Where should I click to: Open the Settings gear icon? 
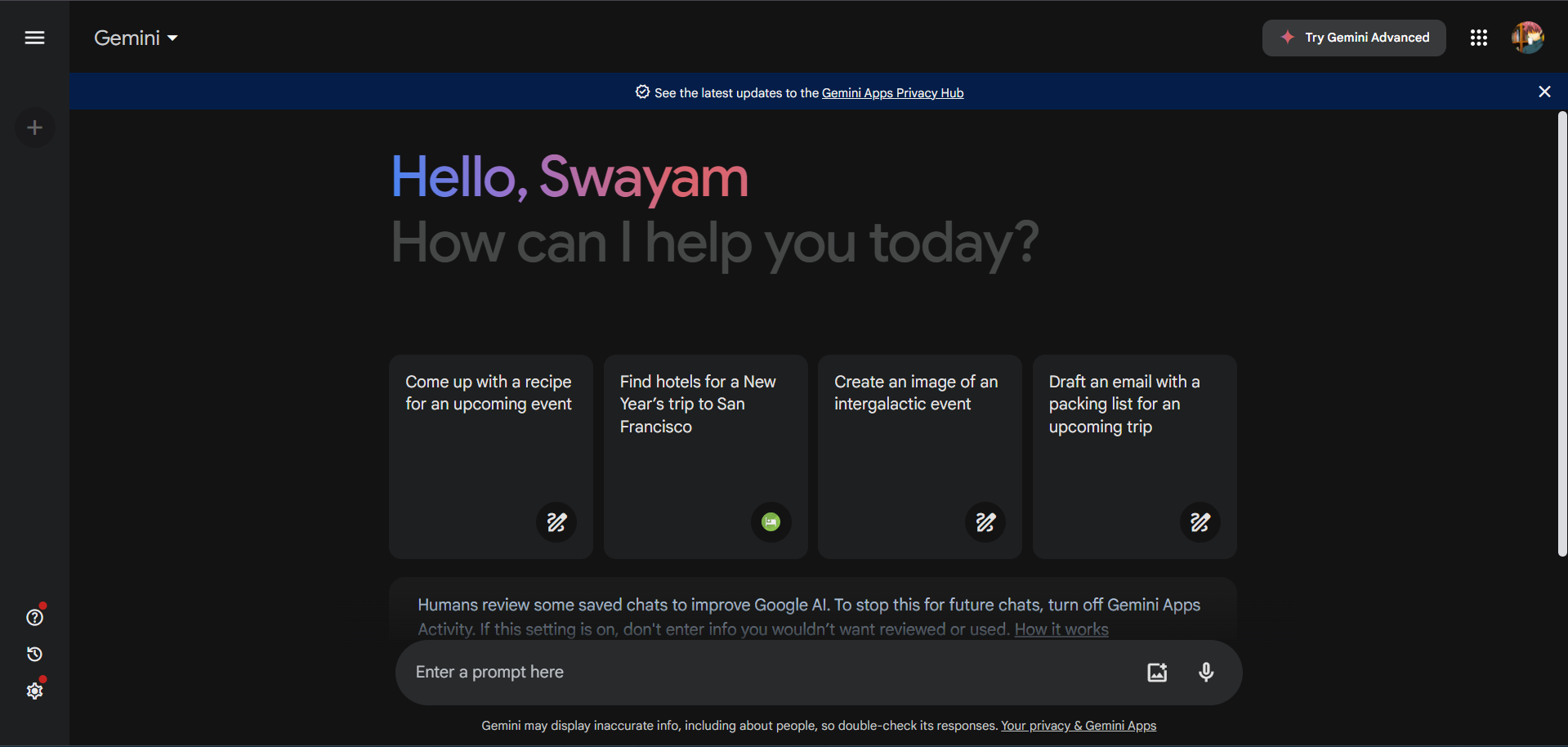[x=34, y=691]
